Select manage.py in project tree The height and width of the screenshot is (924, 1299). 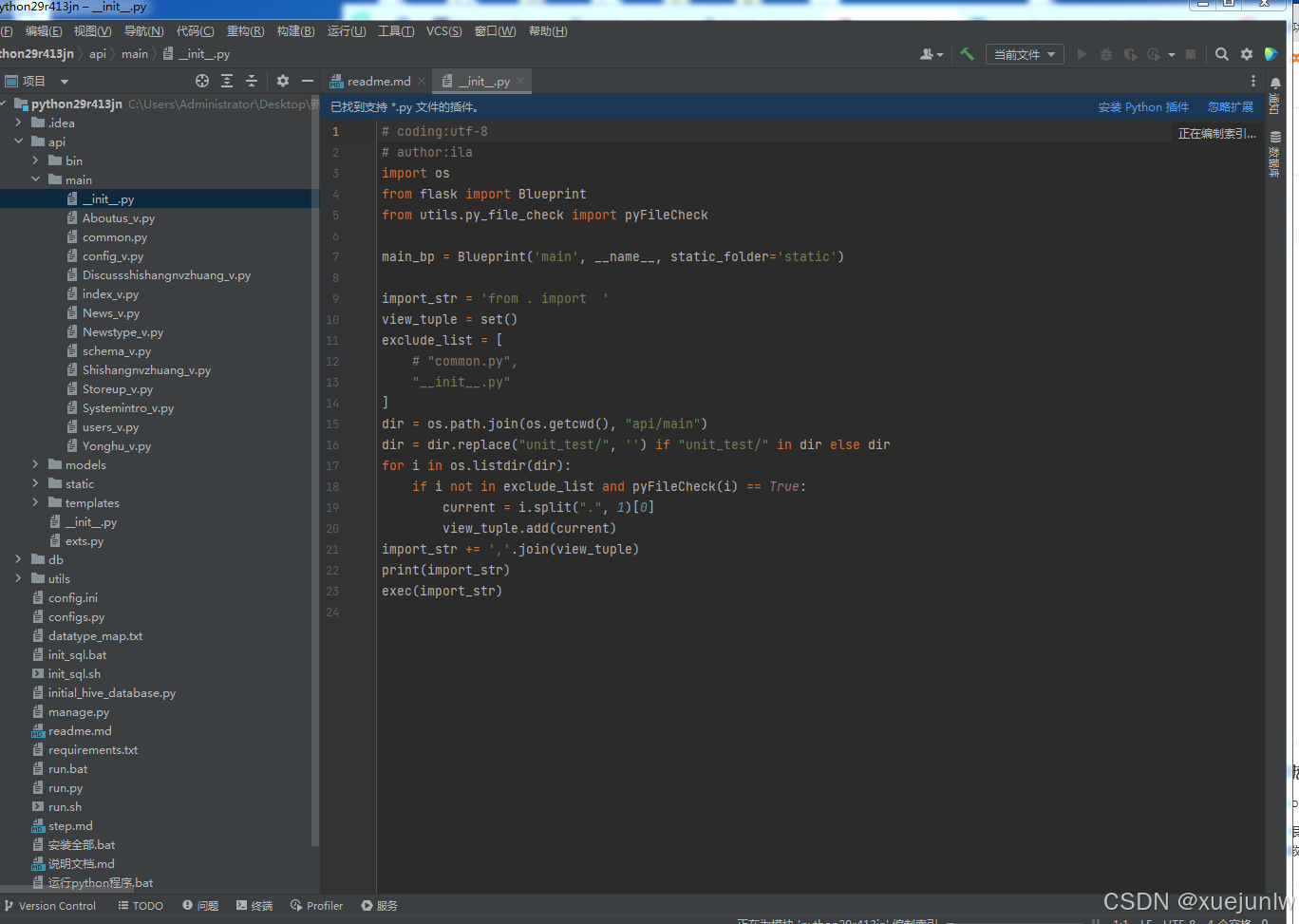point(79,711)
